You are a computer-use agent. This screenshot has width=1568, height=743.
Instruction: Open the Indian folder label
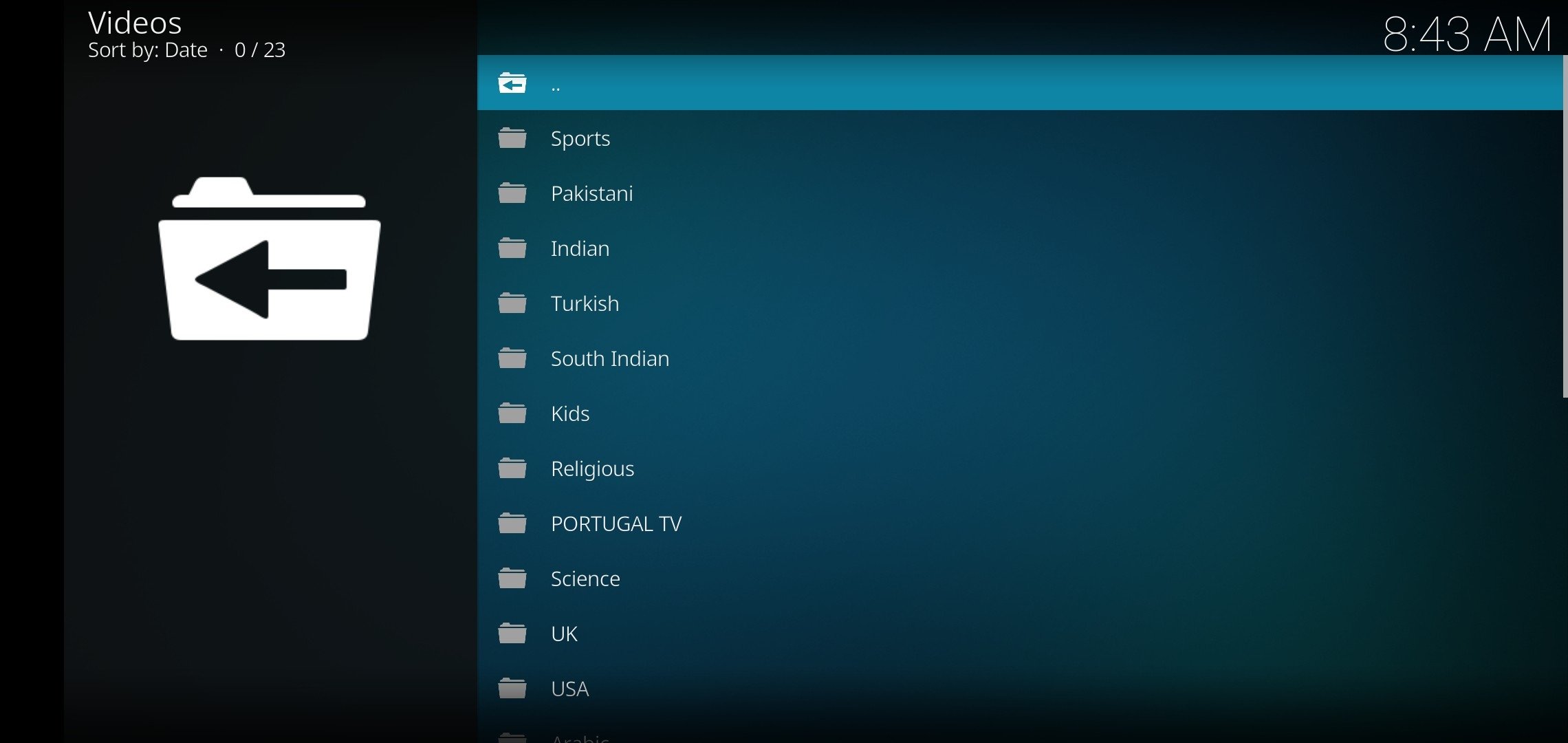580,248
